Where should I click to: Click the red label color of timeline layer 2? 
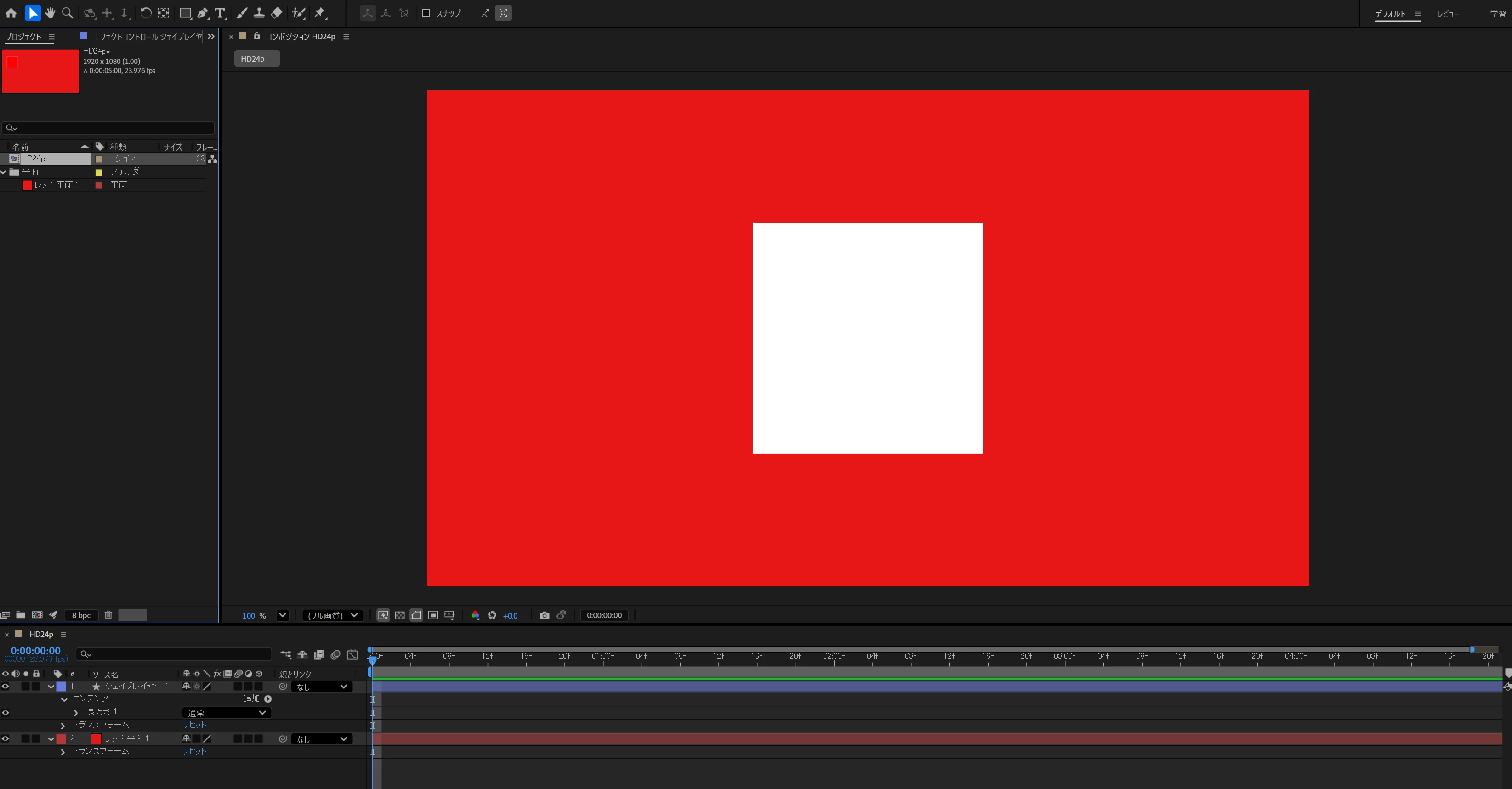[x=61, y=738]
